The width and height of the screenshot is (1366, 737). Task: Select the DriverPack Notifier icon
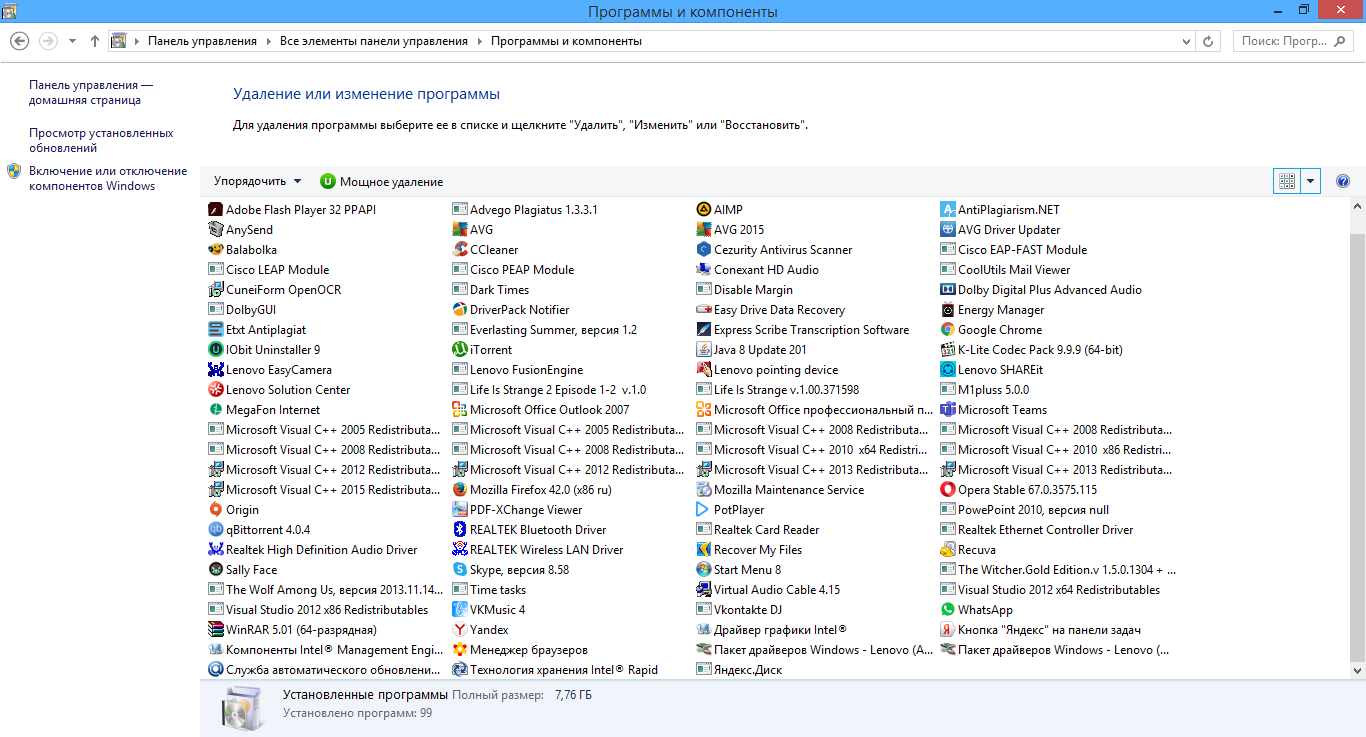460,310
